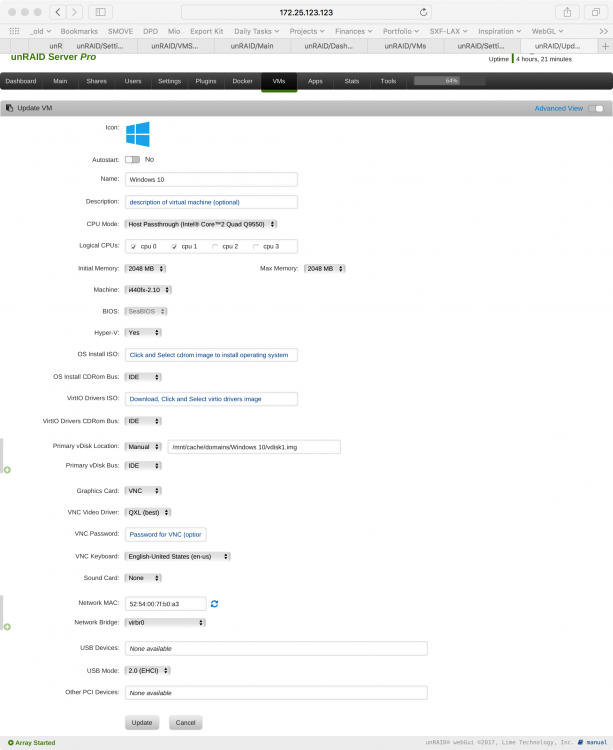Viewport: 613px width, 750px height.
Task: Toggle Advanced View switch
Action: [x=596, y=109]
